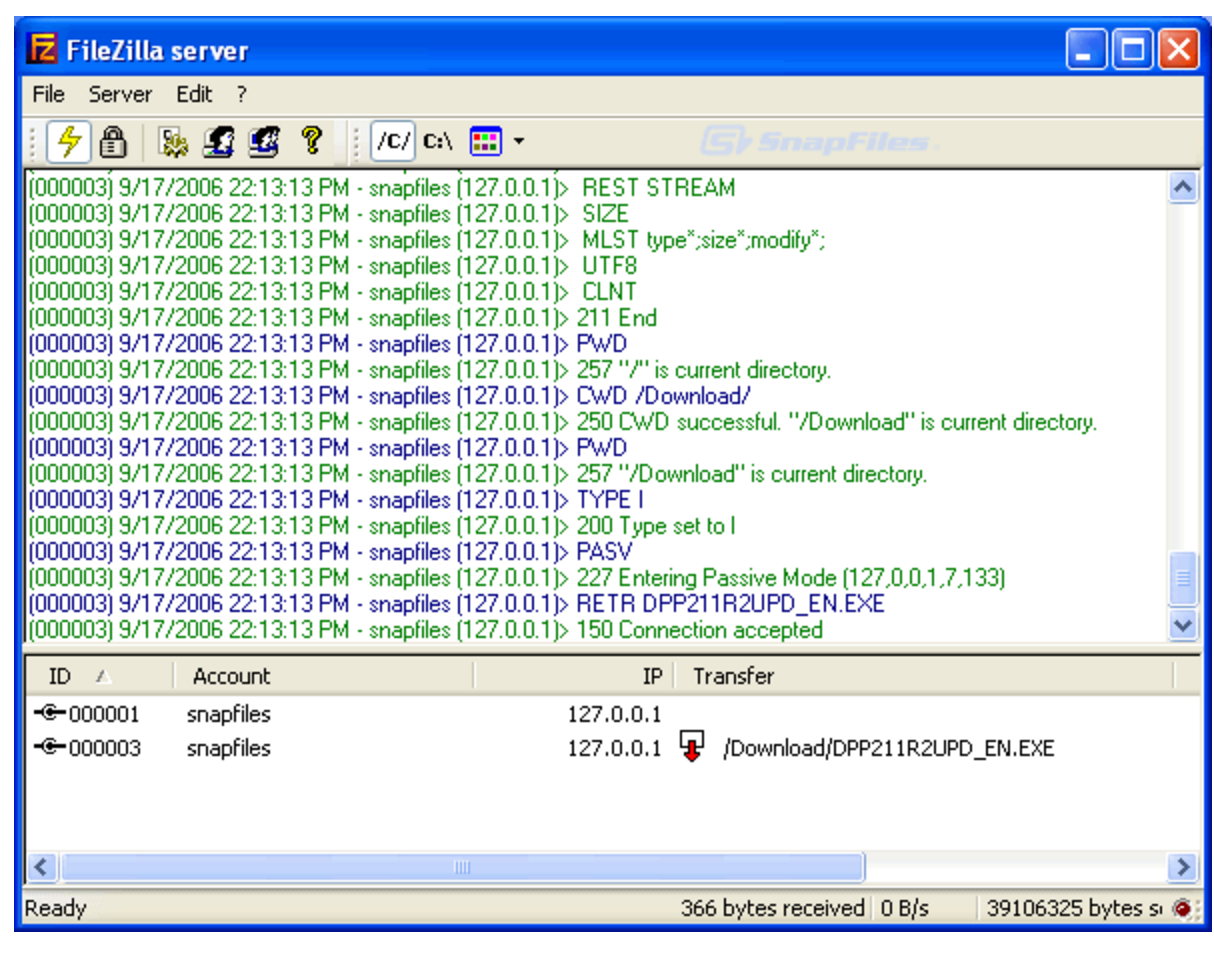Open server settings gear icon
This screenshot has height=956, width=1214.
[176, 142]
